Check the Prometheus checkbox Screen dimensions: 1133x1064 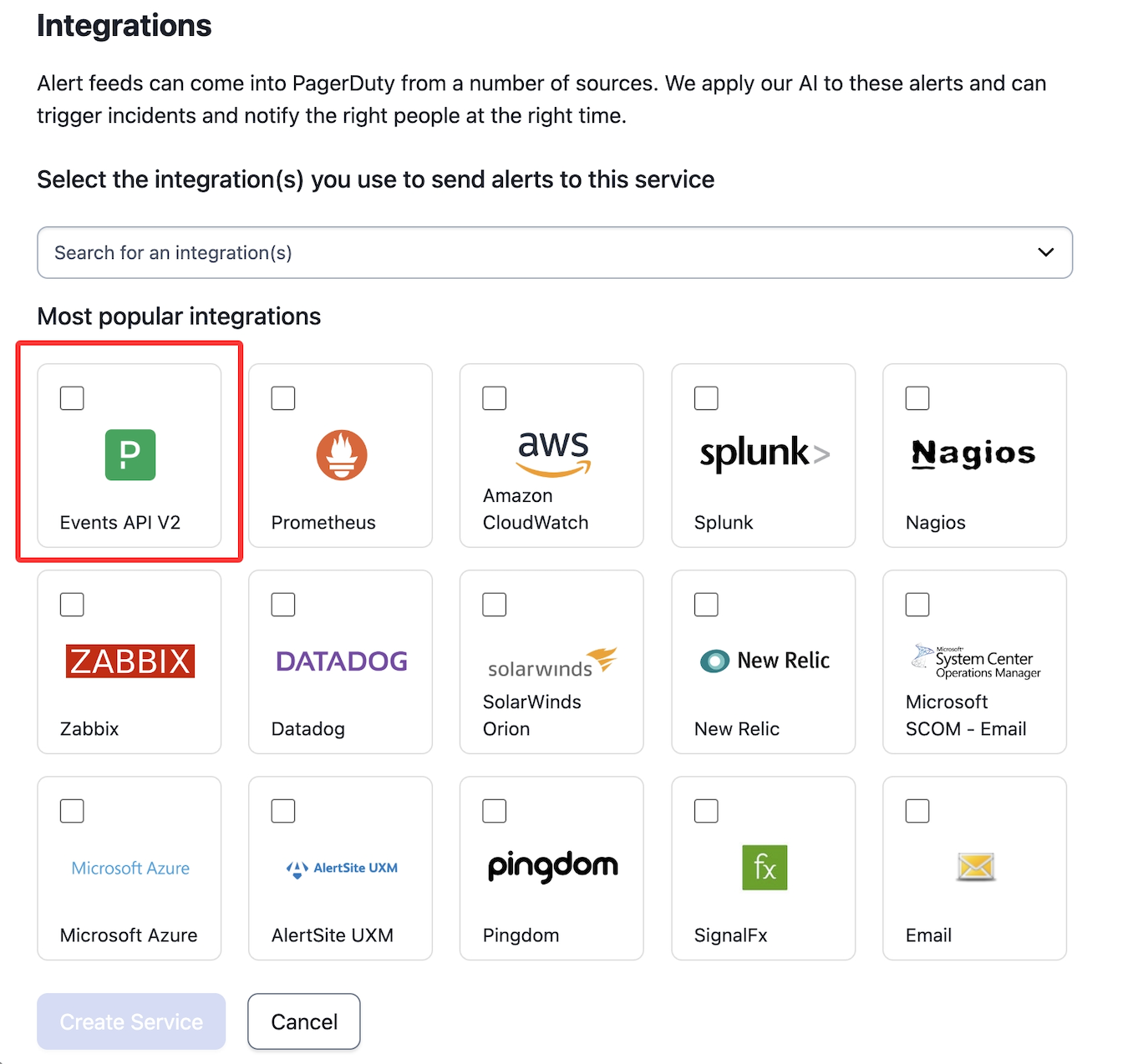(x=283, y=398)
